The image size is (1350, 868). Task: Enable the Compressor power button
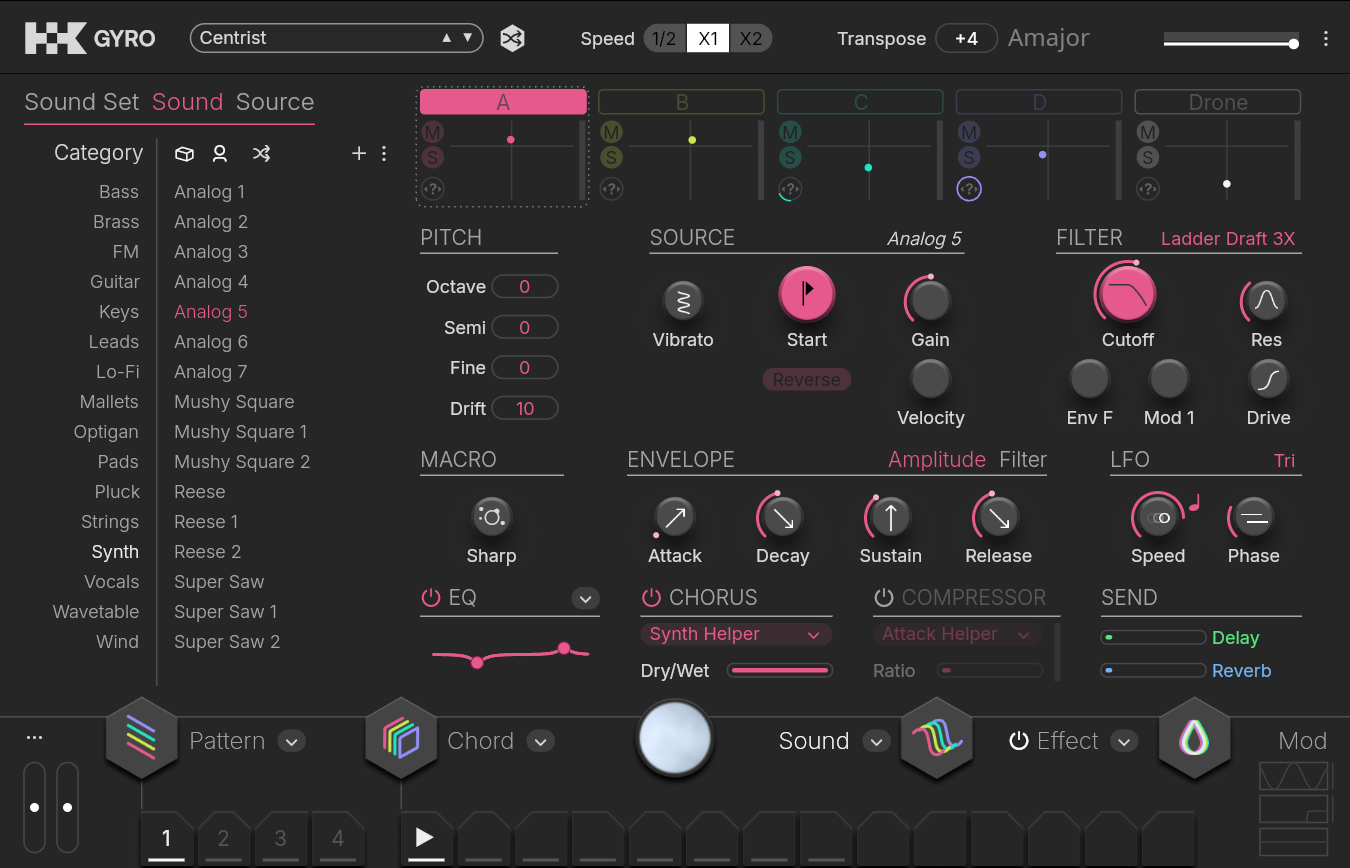(x=883, y=598)
